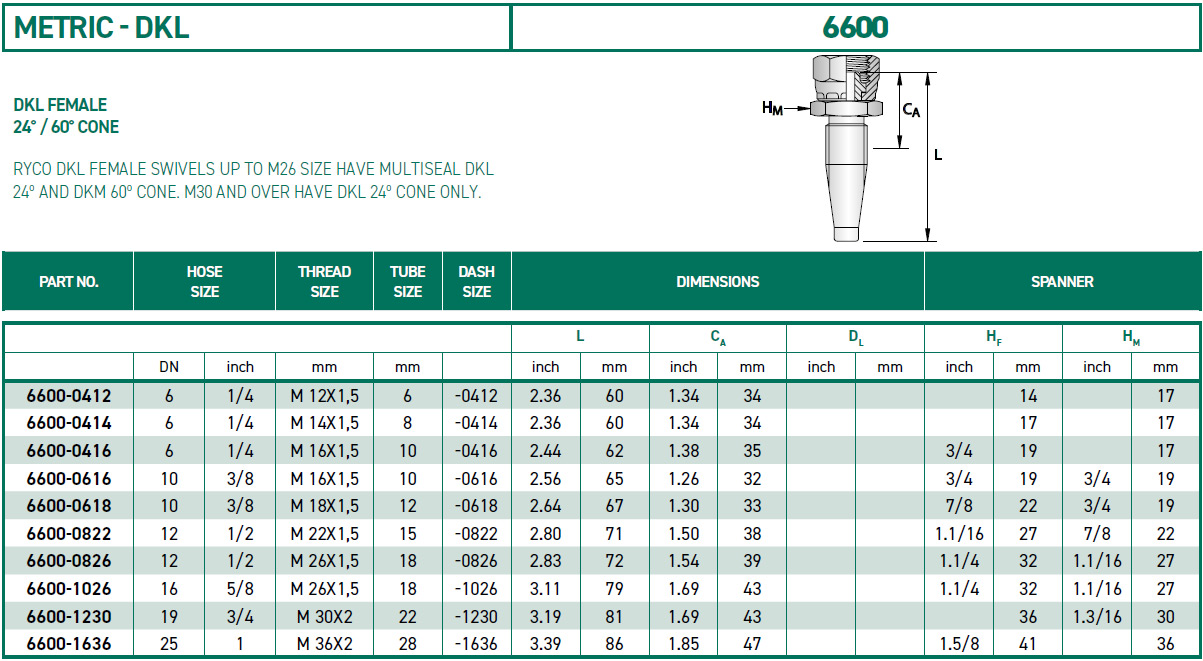Select part number 6600-1026
The width and height of the screenshot is (1203, 661).
point(69,588)
